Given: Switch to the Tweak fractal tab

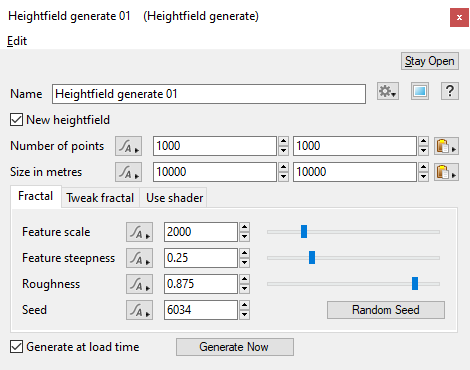Looking at the screenshot, I should (x=100, y=198).
